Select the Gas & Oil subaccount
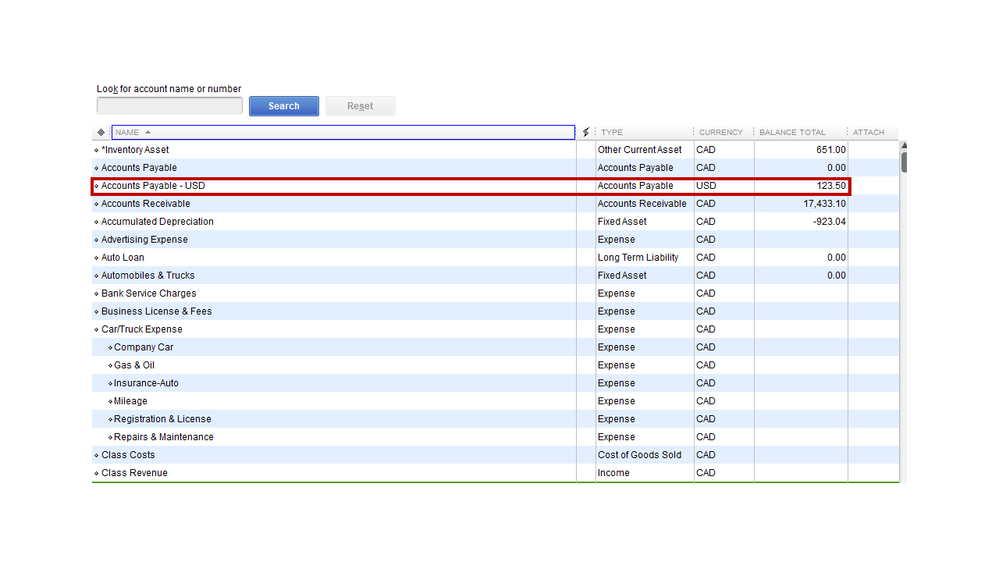 point(496,365)
